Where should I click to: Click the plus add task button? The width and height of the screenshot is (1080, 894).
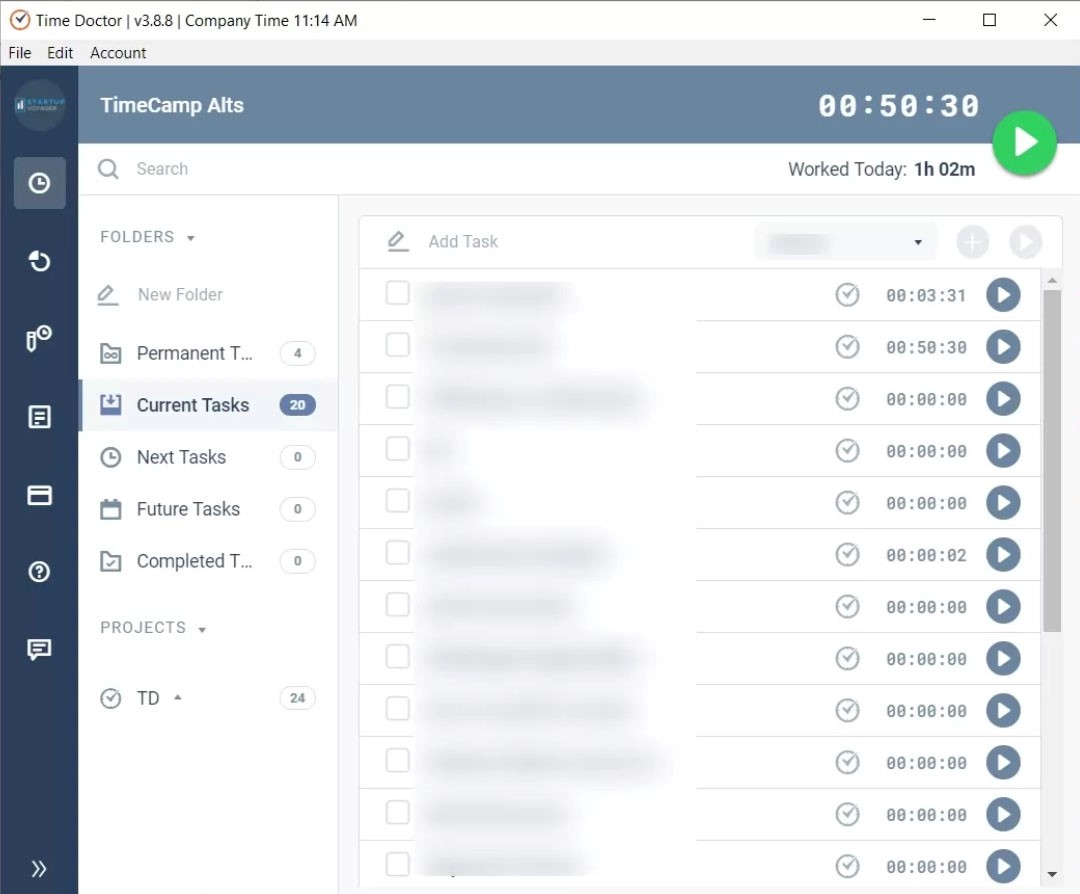click(x=972, y=242)
